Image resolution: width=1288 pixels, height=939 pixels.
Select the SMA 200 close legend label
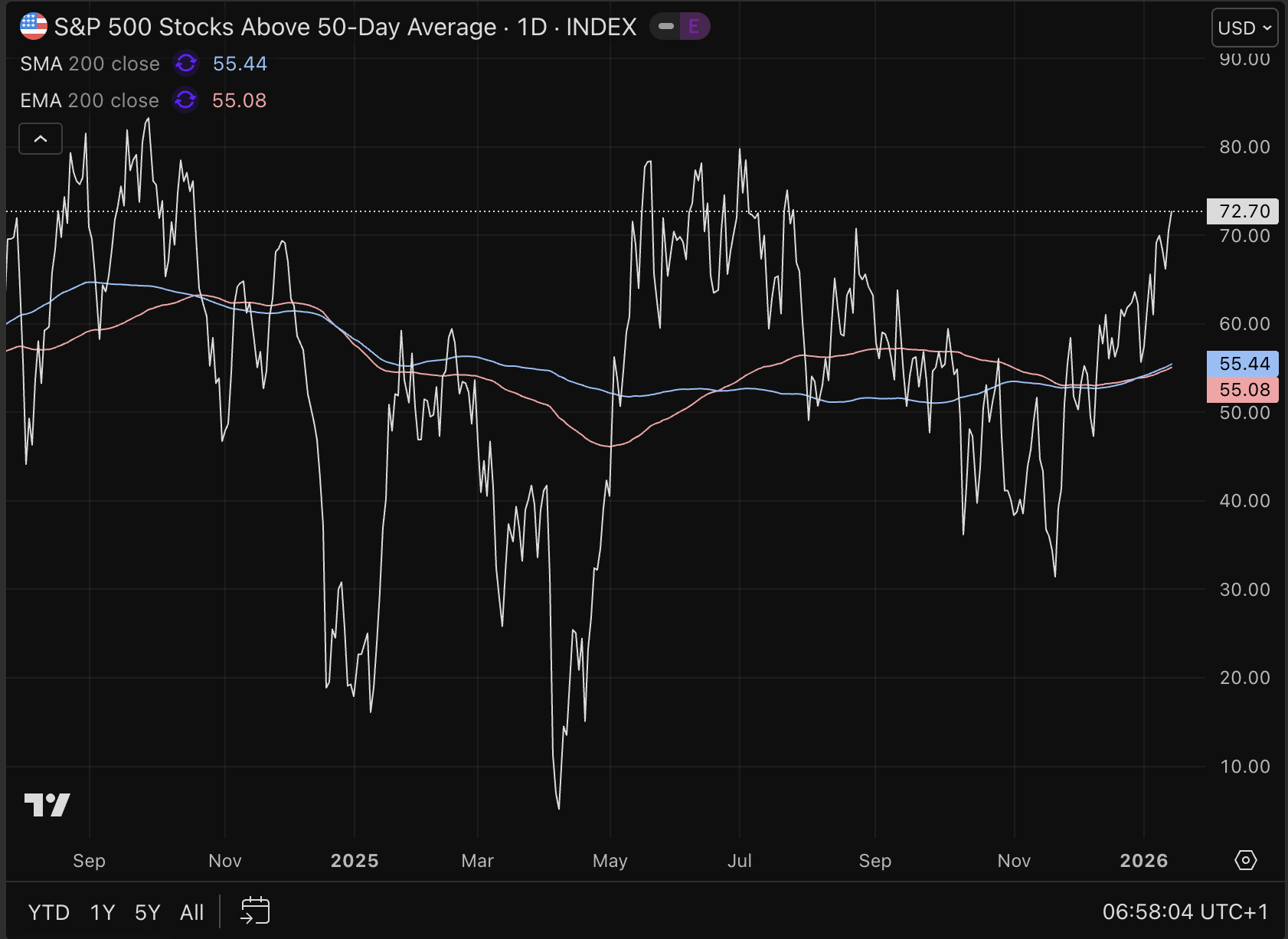[x=90, y=64]
